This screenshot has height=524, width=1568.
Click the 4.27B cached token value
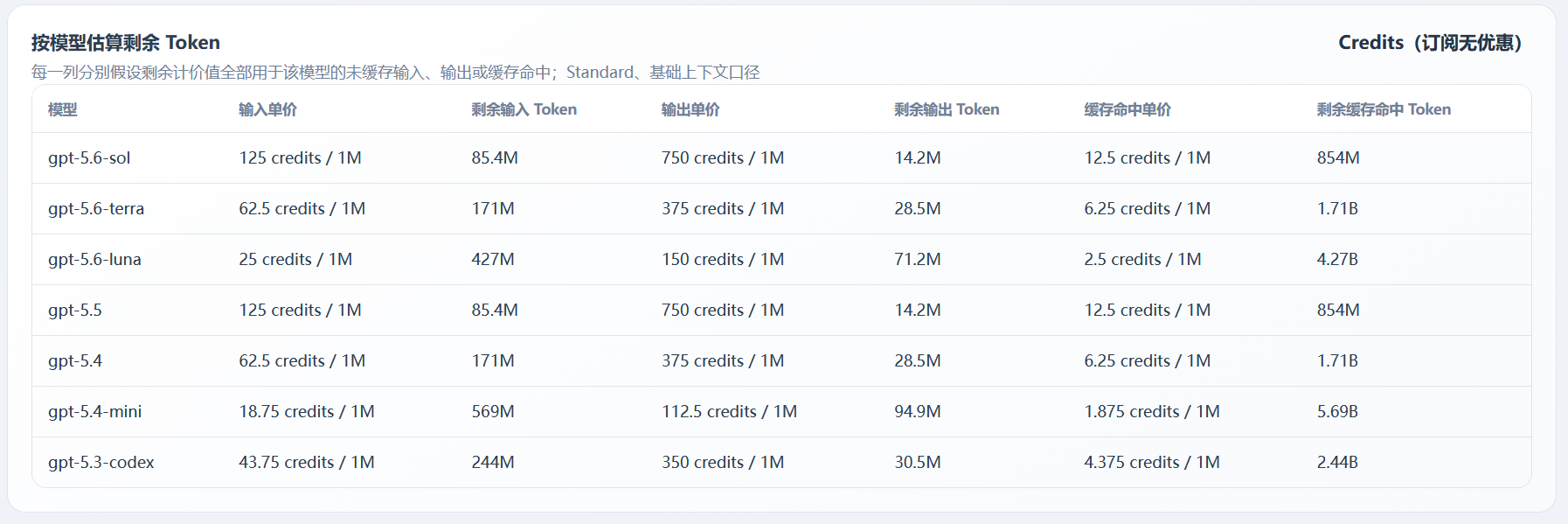pos(1337,260)
